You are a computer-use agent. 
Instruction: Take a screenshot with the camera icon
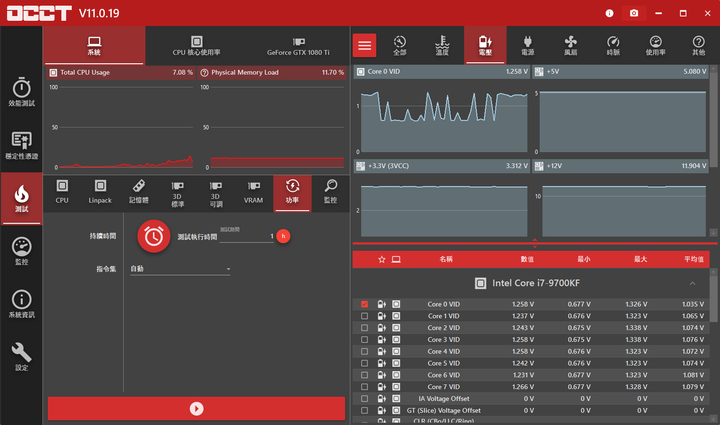634,13
